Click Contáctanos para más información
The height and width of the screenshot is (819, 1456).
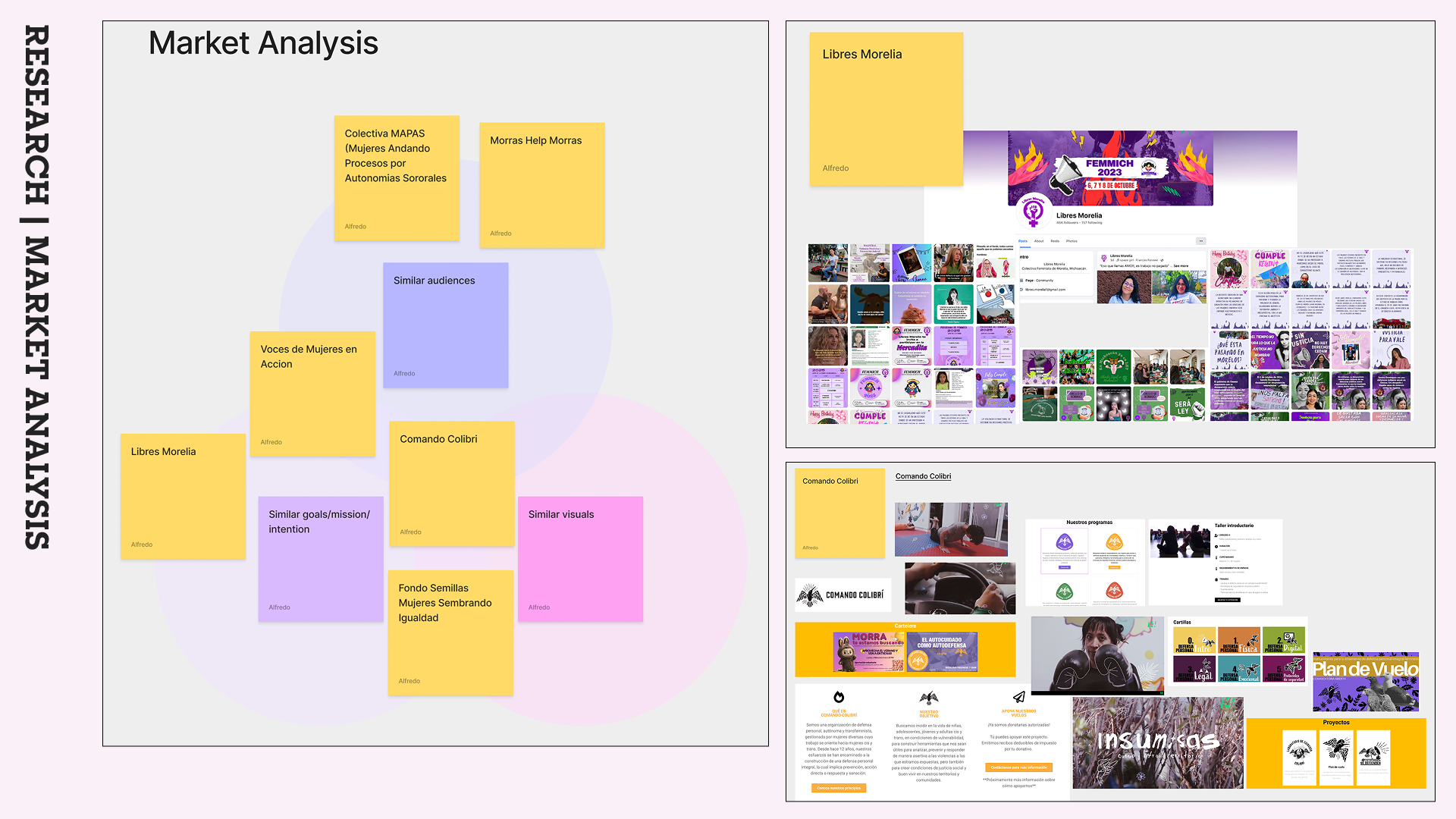[1018, 767]
